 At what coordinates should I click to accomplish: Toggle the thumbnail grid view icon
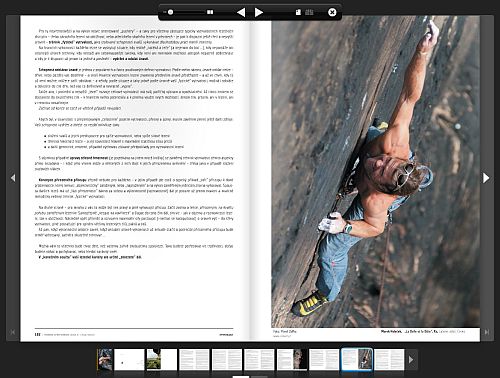(309, 12)
